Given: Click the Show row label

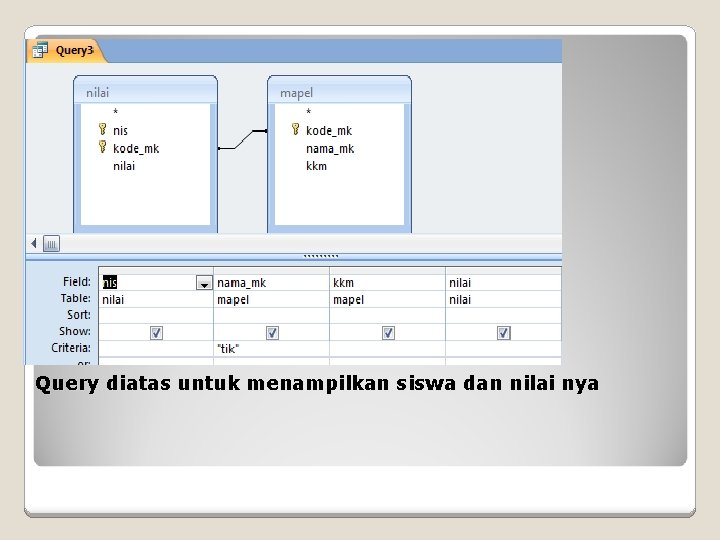Looking at the screenshot, I should (75, 331).
